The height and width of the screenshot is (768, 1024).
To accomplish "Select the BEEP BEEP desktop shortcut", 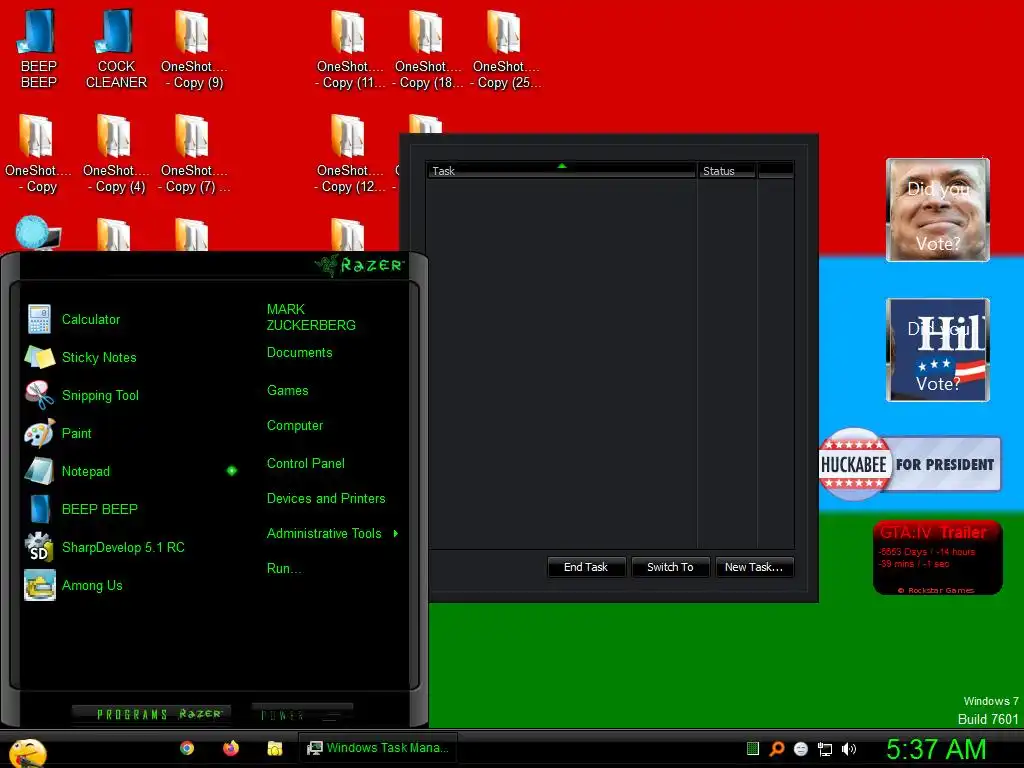I will point(39,48).
